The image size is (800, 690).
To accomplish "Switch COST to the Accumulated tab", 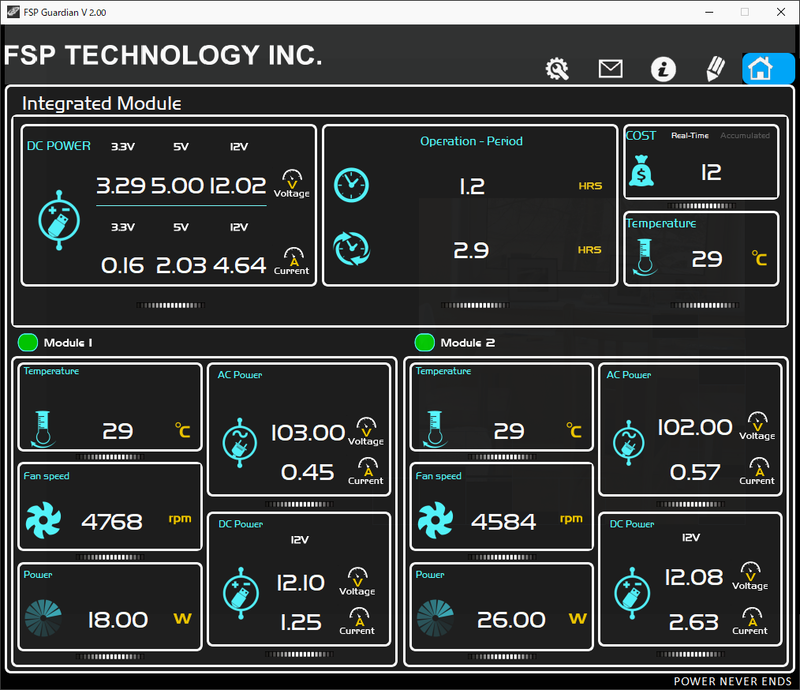I will click(x=745, y=135).
